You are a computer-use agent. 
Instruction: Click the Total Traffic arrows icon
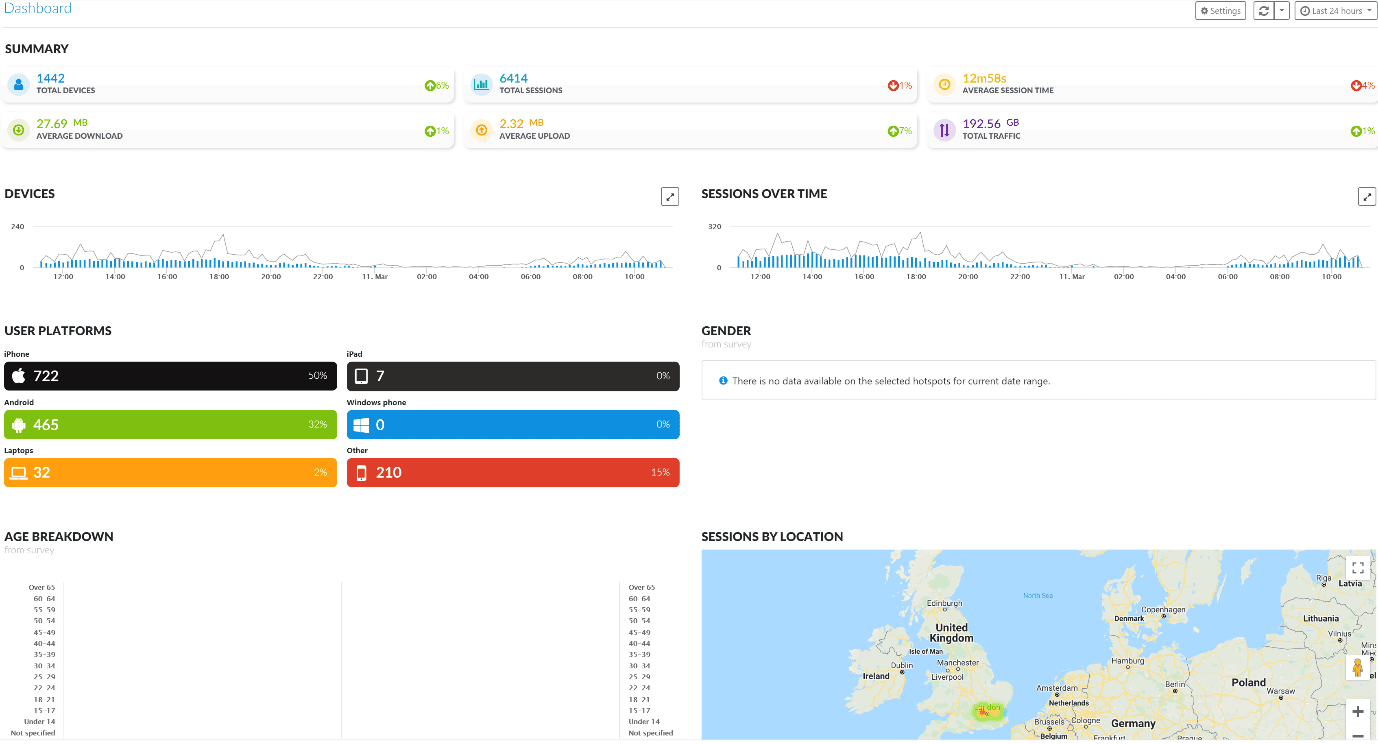944,130
